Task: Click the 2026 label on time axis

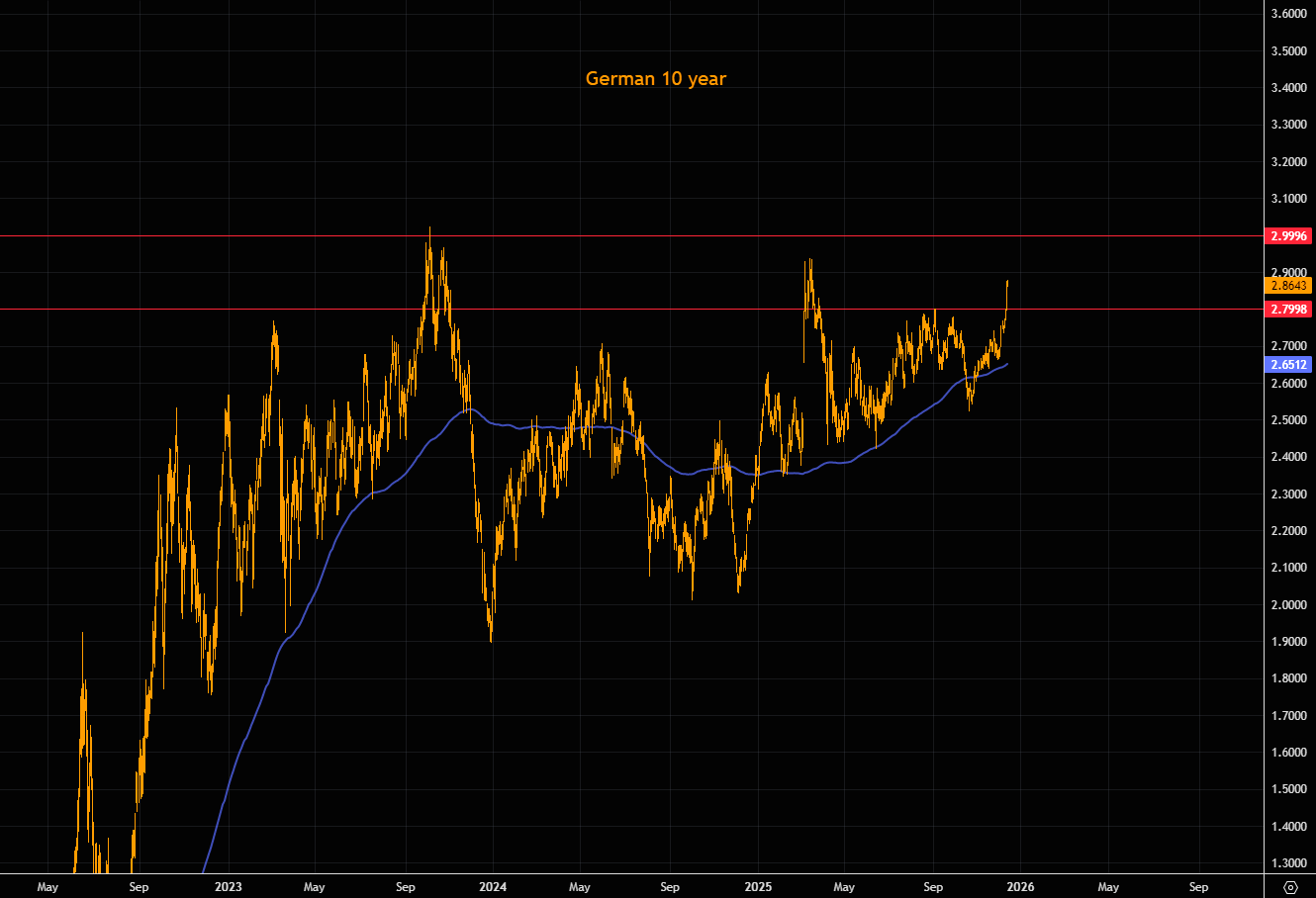Action: pyautogui.click(x=1021, y=887)
